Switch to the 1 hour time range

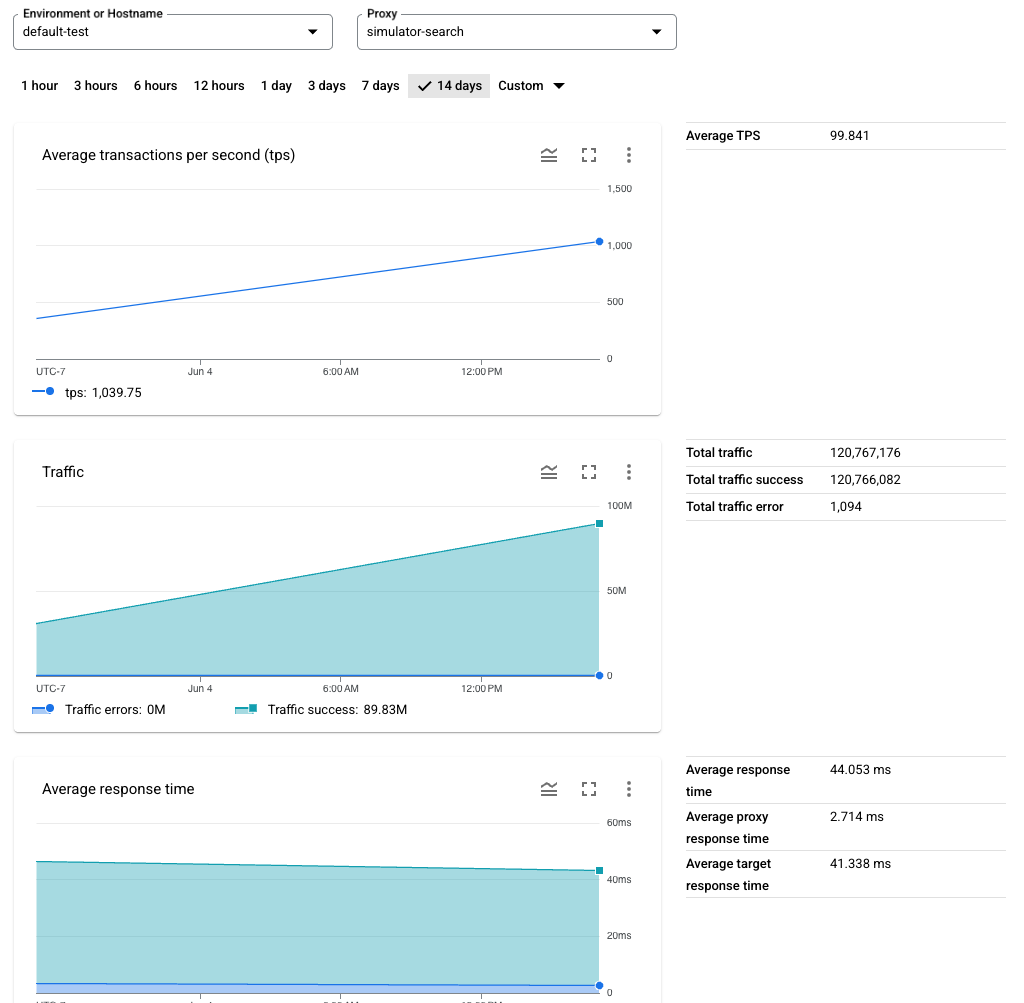coord(39,86)
